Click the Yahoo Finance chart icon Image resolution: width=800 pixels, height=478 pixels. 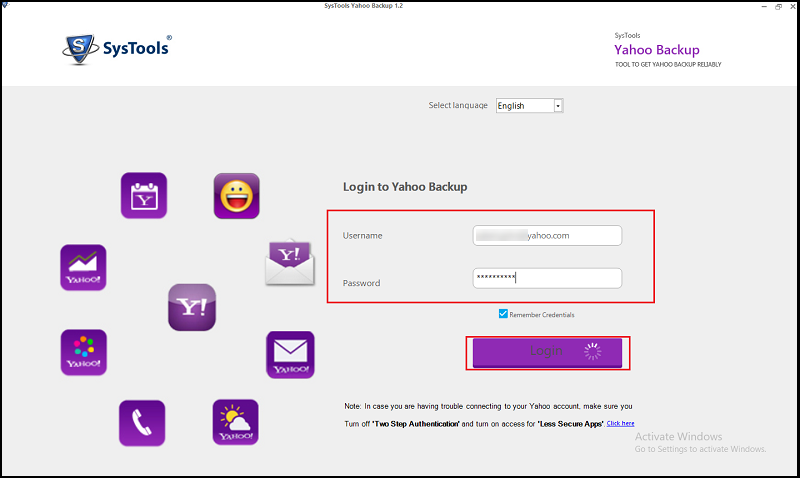click(83, 267)
